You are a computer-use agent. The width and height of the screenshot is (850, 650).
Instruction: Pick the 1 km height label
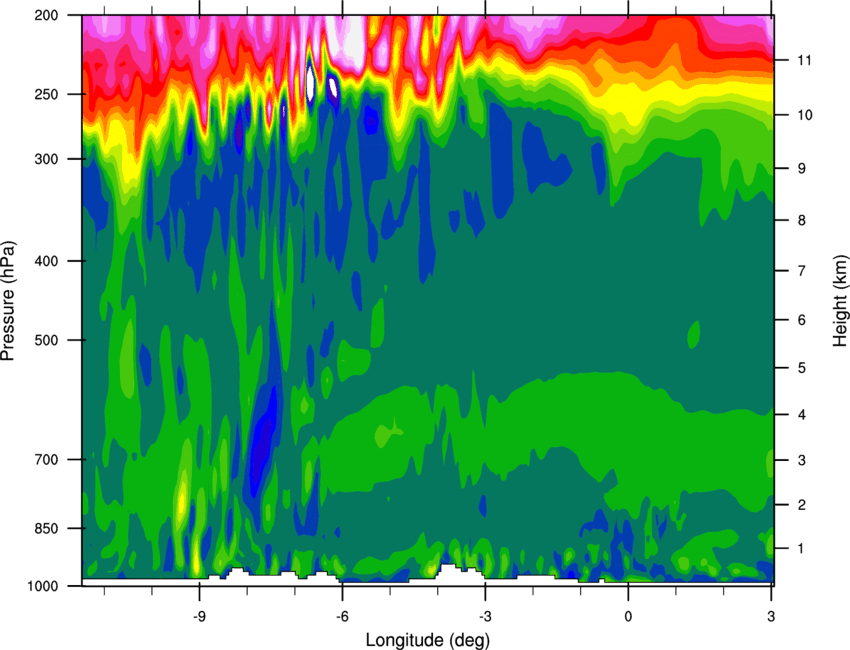tap(801, 549)
